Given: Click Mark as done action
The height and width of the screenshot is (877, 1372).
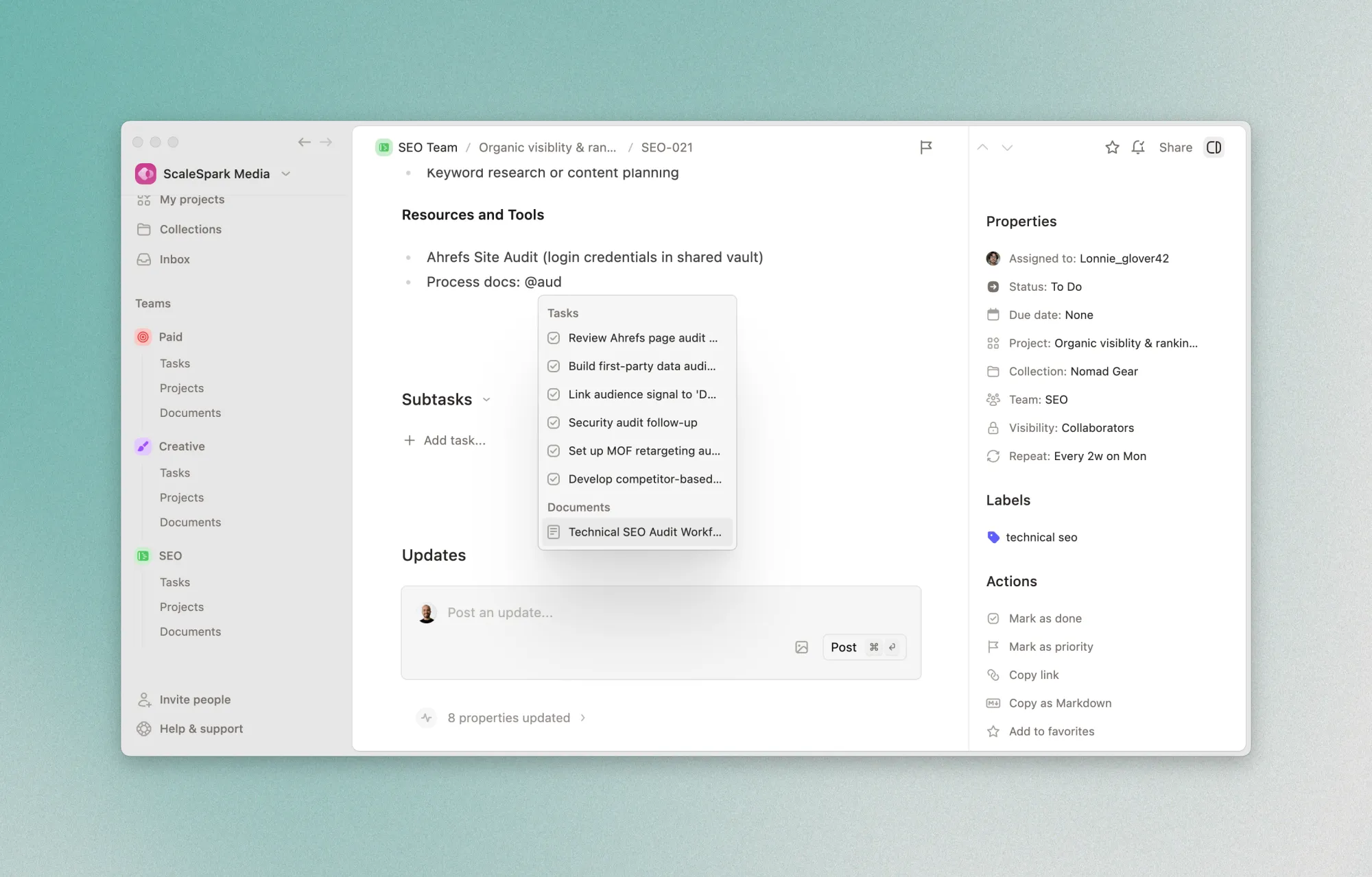Looking at the screenshot, I should pos(1044,618).
